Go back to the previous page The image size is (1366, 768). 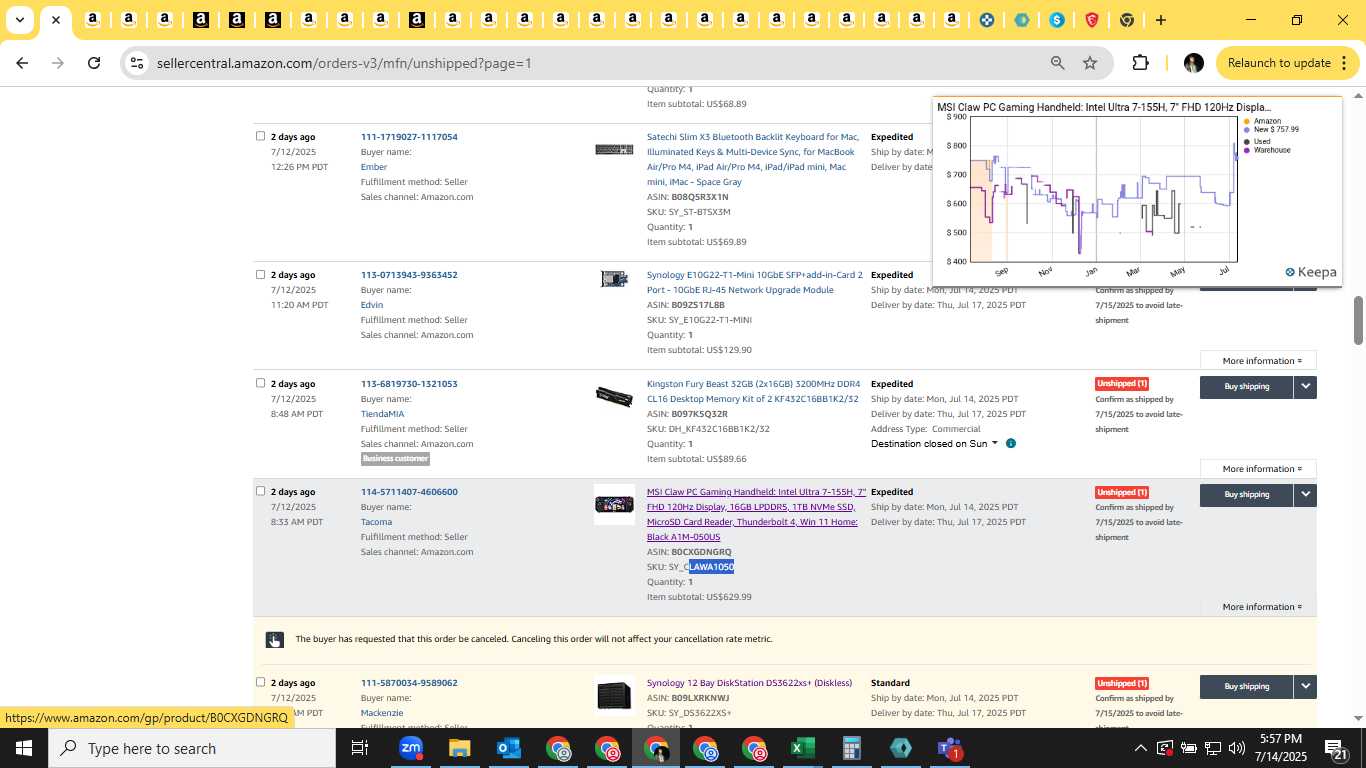(22, 63)
